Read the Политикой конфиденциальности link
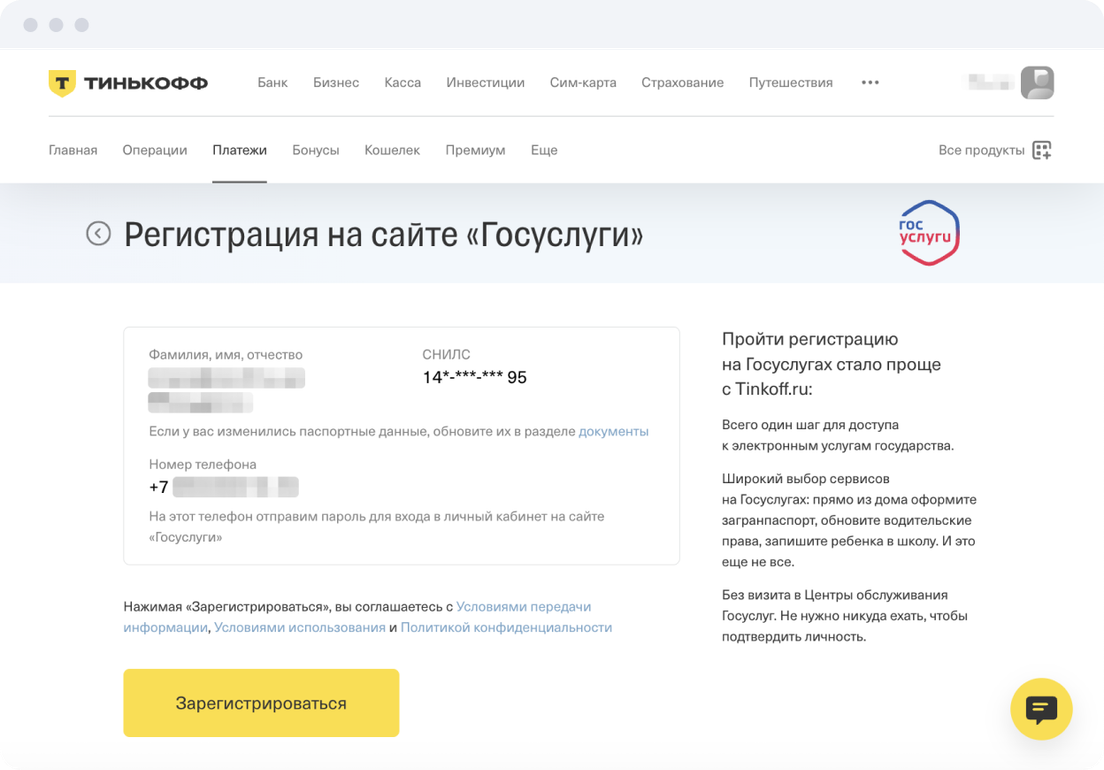The width and height of the screenshot is (1104, 770). pyautogui.click(x=506, y=627)
